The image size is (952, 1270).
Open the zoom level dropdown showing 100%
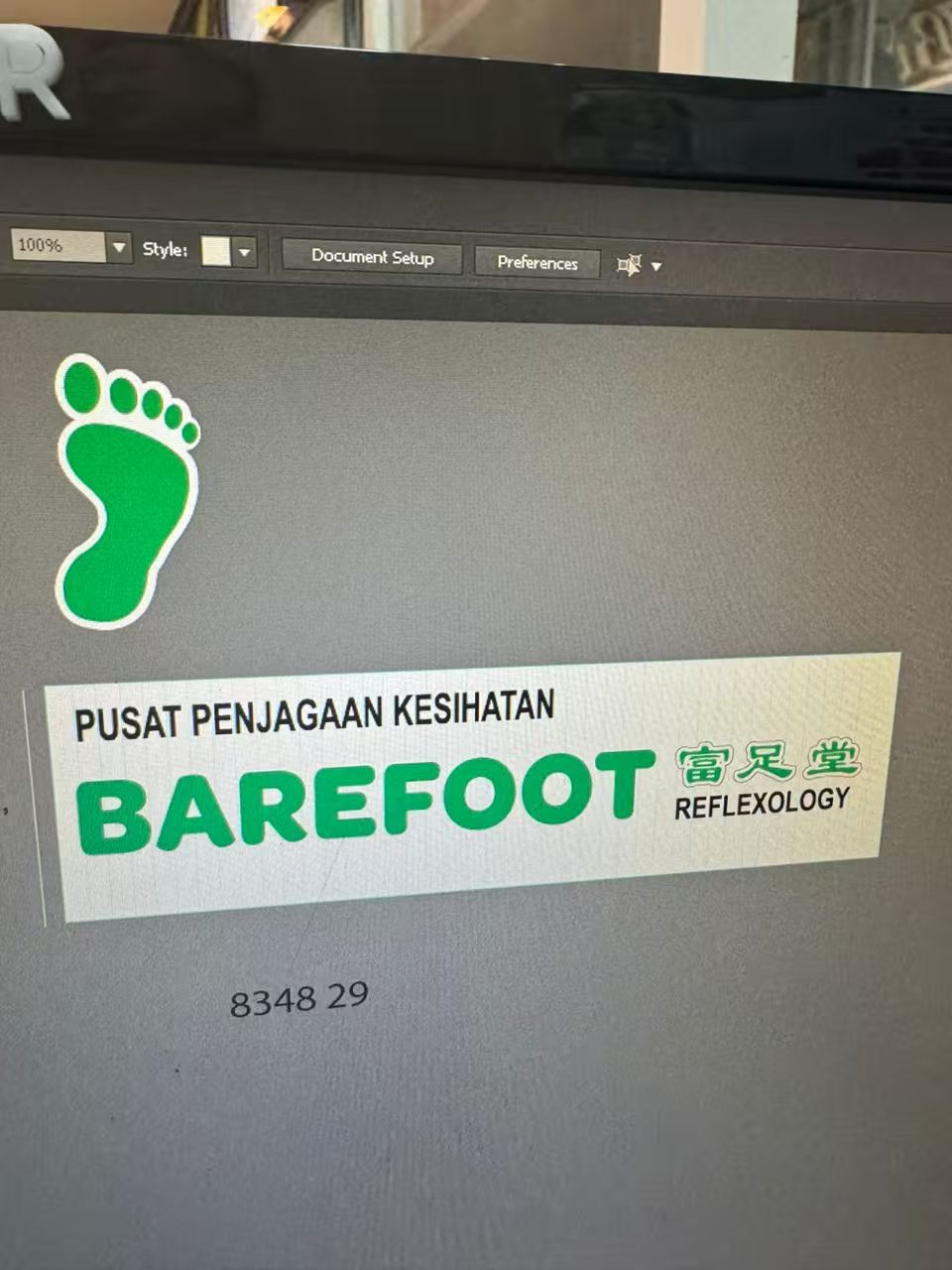(x=120, y=248)
